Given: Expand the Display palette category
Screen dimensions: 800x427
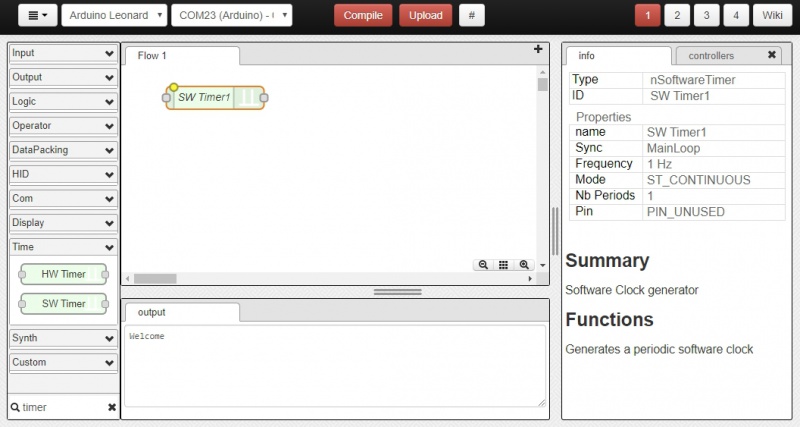Looking at the screenshot, I should coord(63,223).
